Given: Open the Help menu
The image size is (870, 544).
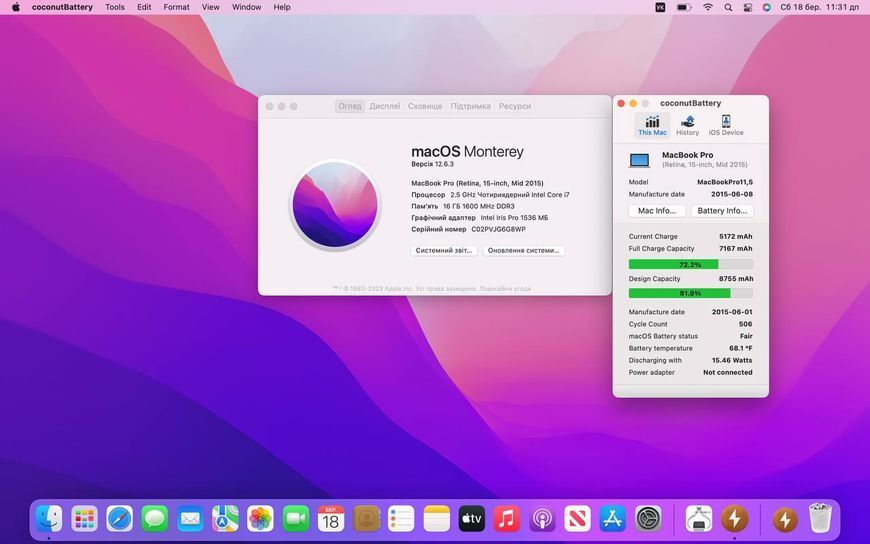Looking at the screenshot, I should 282,7.
